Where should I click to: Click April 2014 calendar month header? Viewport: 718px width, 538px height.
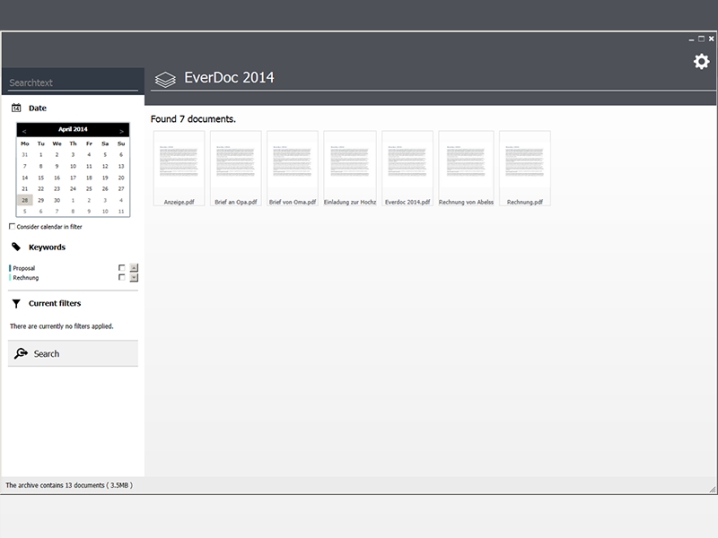pos(73,130)
